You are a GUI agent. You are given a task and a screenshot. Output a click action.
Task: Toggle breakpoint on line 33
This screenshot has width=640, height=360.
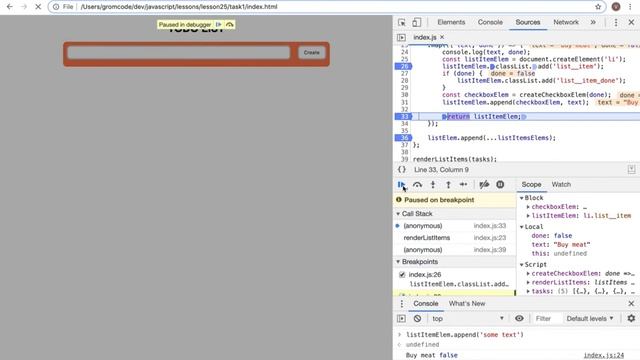point(403,117)
